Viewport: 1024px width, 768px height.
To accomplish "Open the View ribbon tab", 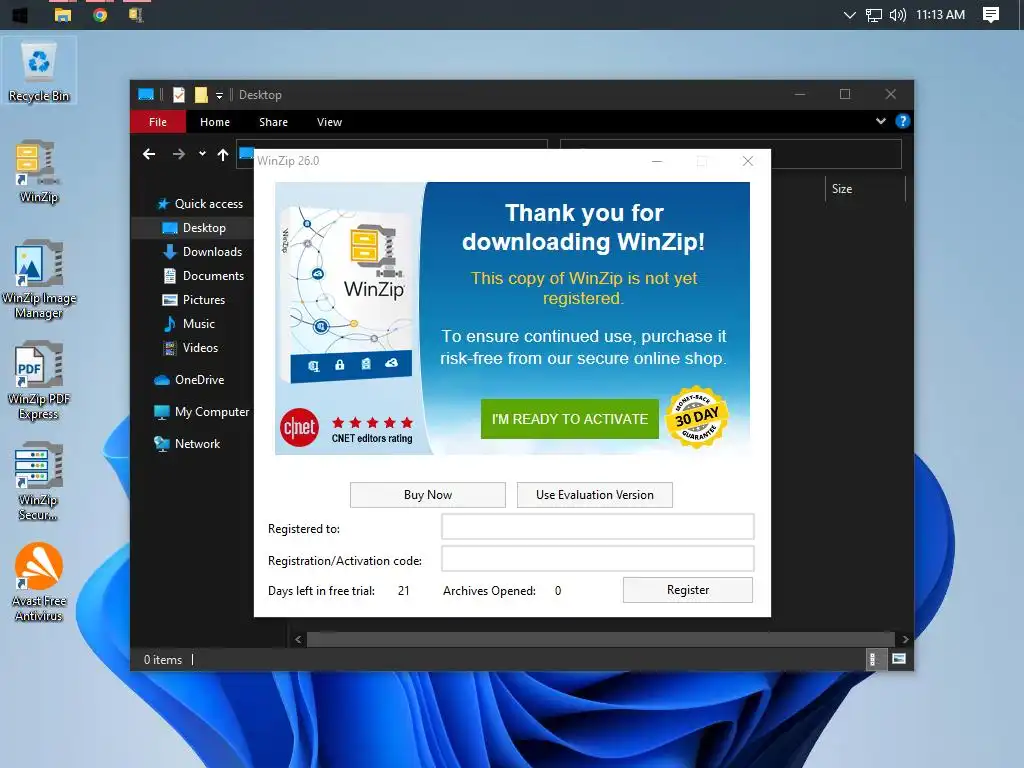I will click(329, 122).
